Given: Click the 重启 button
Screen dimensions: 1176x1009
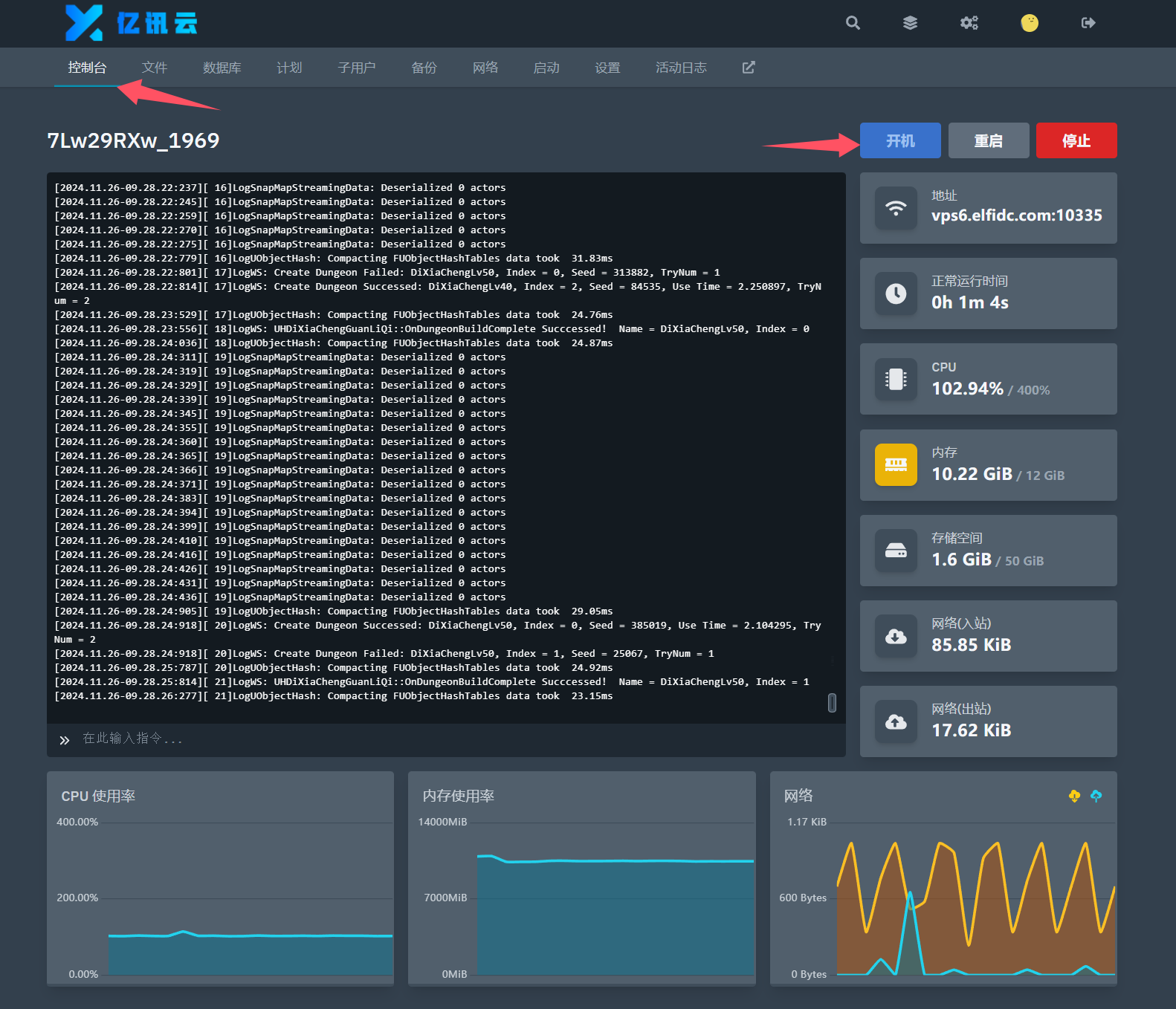Looking at the screenshot, I should point(989,140).
